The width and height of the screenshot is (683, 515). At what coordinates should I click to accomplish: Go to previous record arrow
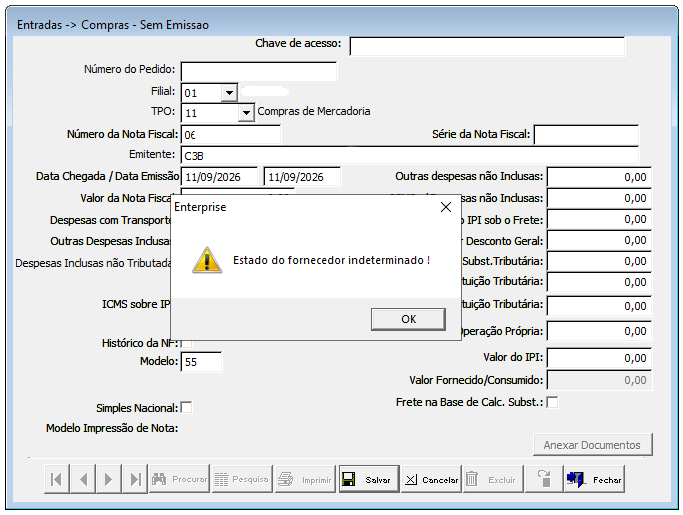83,479
